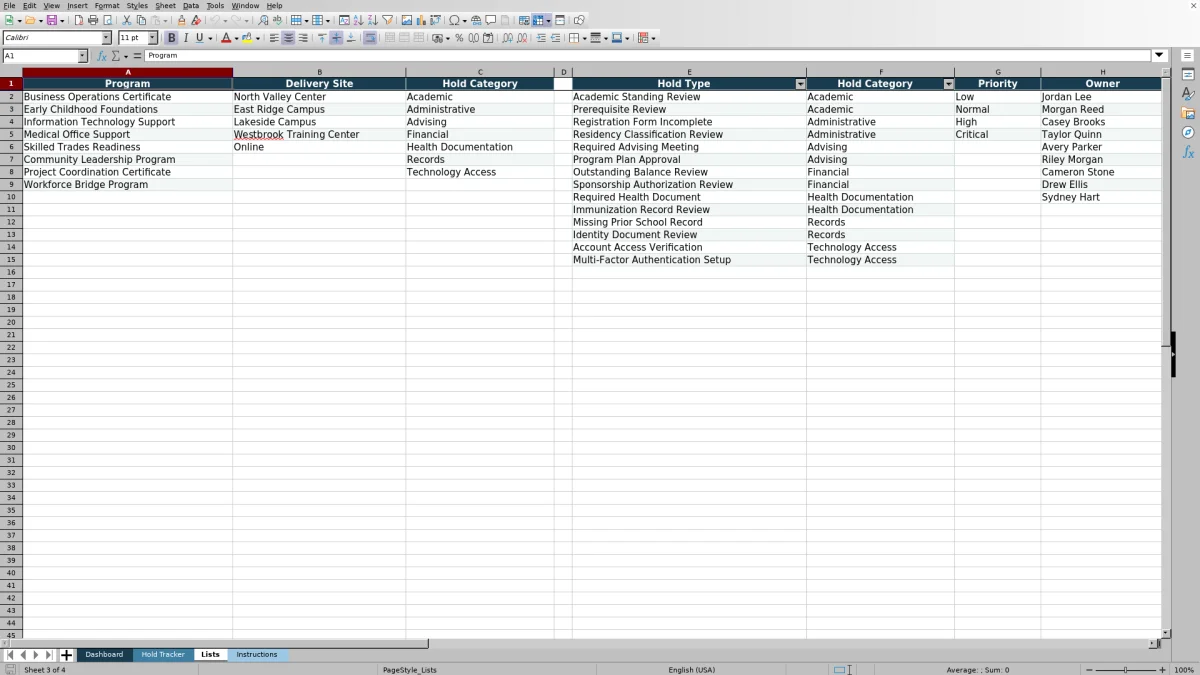1200x675 pixels.
Task: Open the 11 pt font size dropdown
Action: [x=153, y=38]
